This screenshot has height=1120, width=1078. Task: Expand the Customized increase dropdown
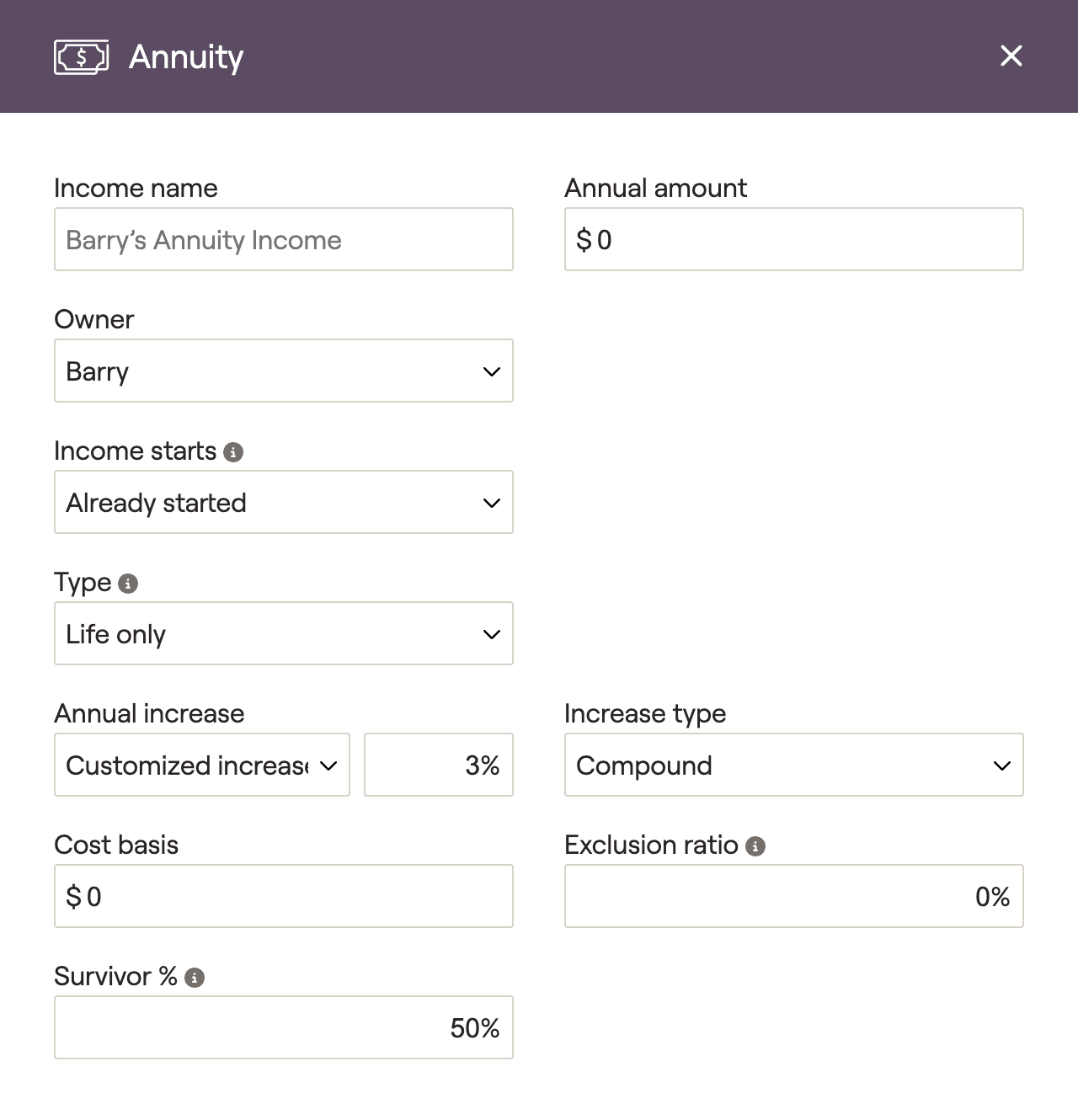[202, 765]
